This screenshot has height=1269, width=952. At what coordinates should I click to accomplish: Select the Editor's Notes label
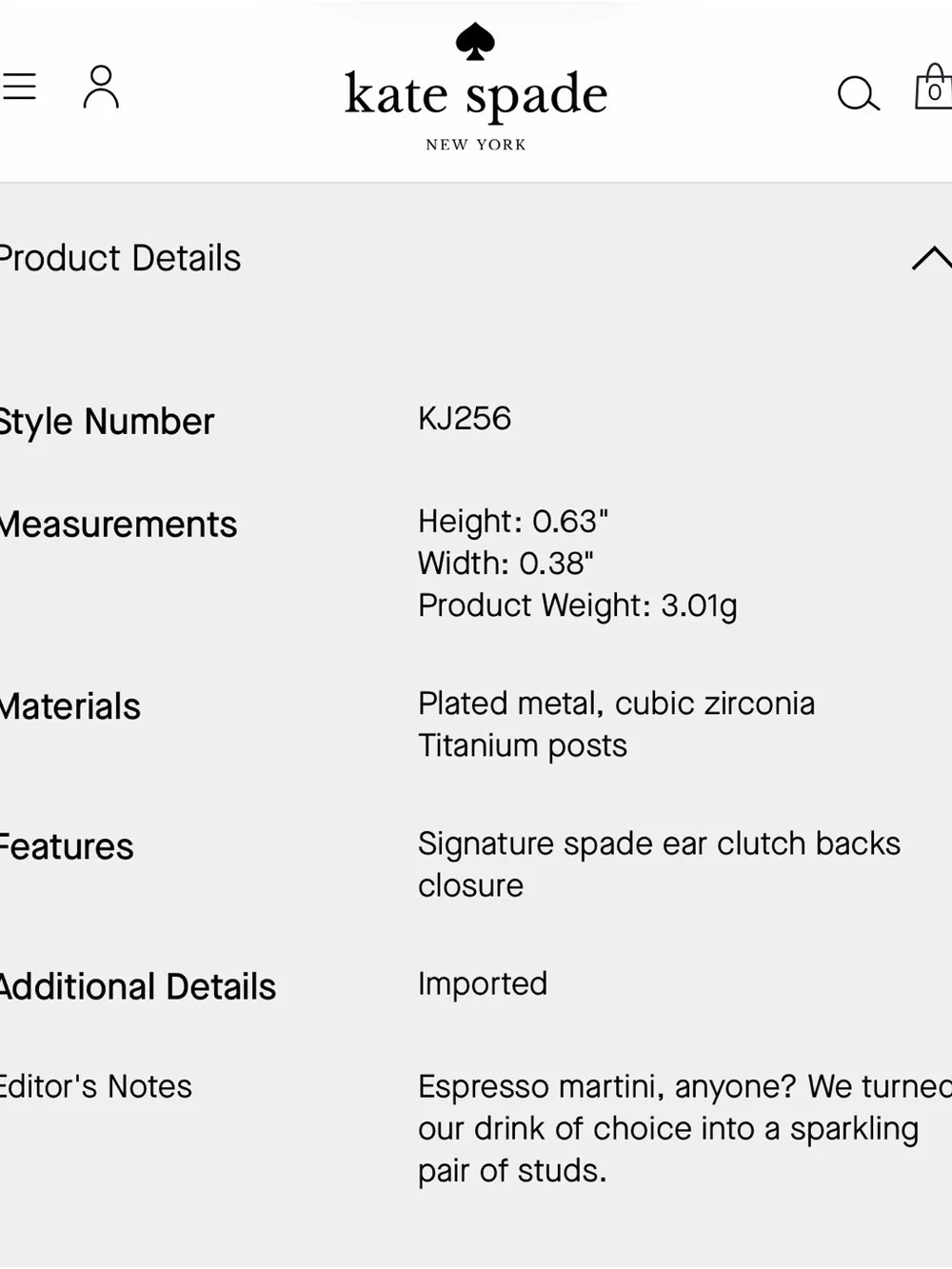(x=95, y=1086)
